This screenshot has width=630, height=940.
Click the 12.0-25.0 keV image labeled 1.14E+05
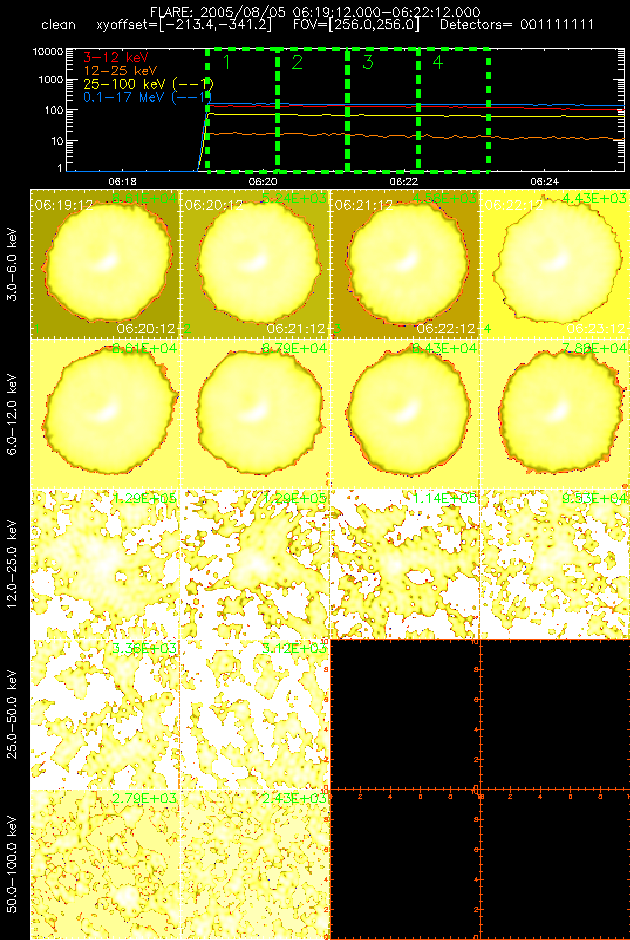point(405,564)
